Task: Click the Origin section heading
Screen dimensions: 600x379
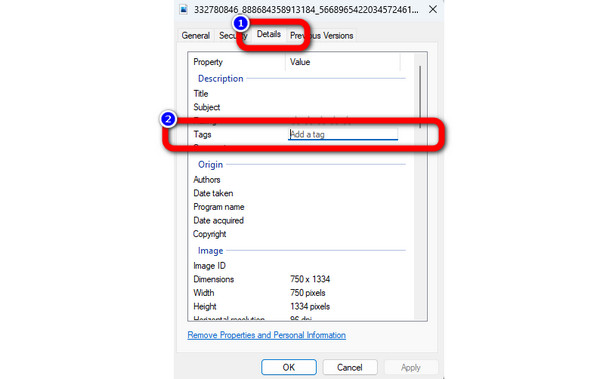Action: pos(210,165)
